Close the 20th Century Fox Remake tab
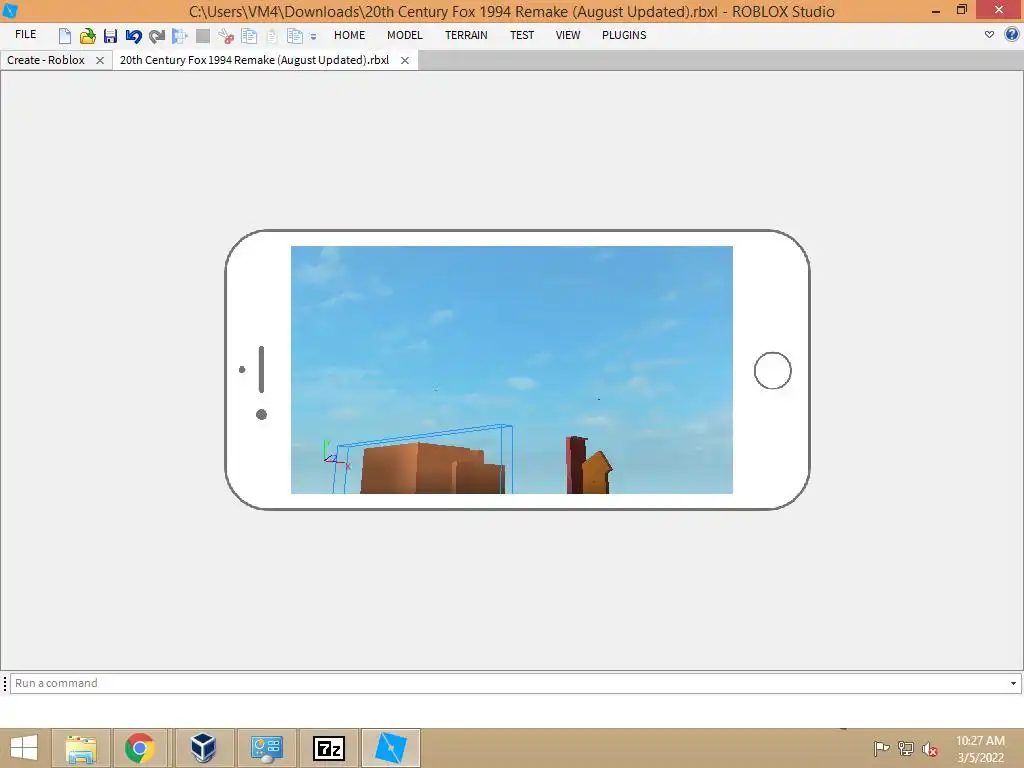 pyautogui.click(x=405, y=60)
